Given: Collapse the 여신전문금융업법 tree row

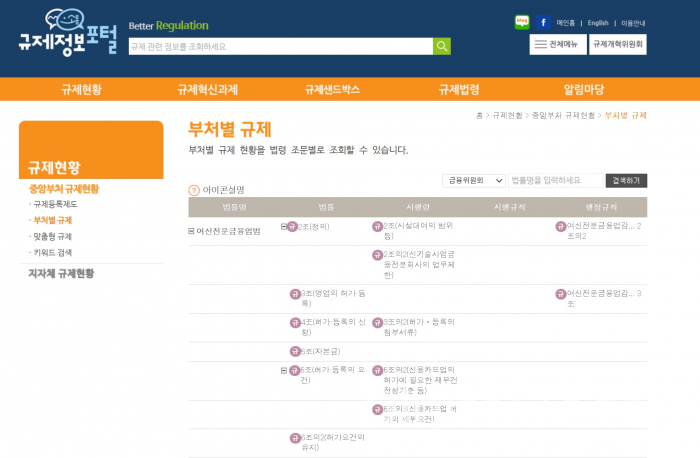Looking at the screenshot, I should pos(192,231).
